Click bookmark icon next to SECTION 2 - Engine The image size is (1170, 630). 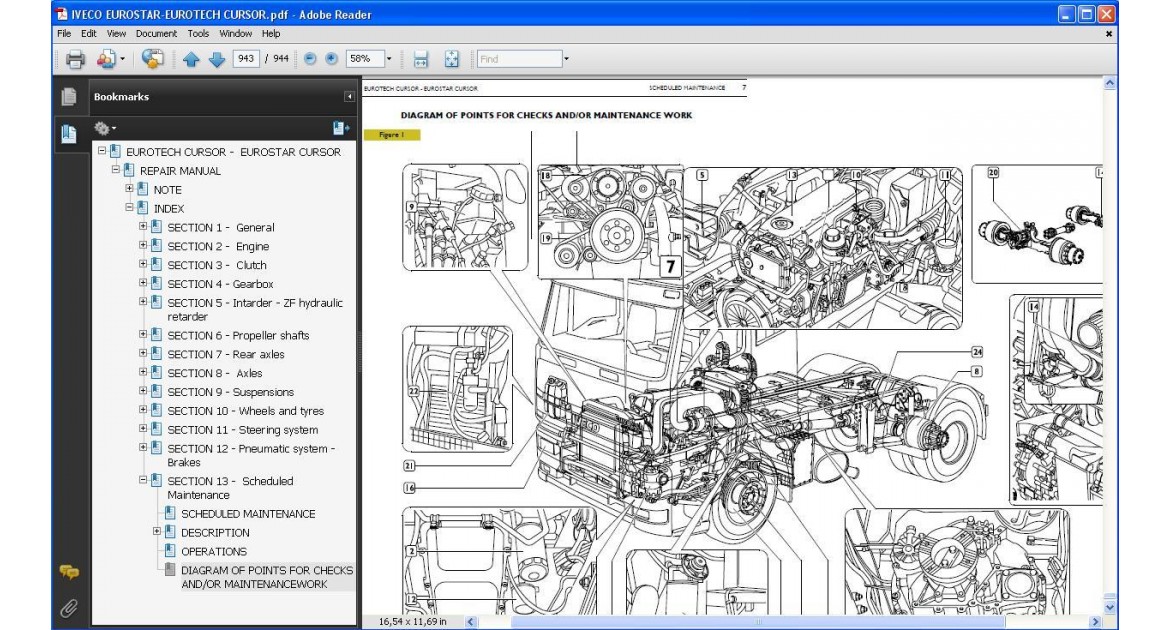[157, 246]
